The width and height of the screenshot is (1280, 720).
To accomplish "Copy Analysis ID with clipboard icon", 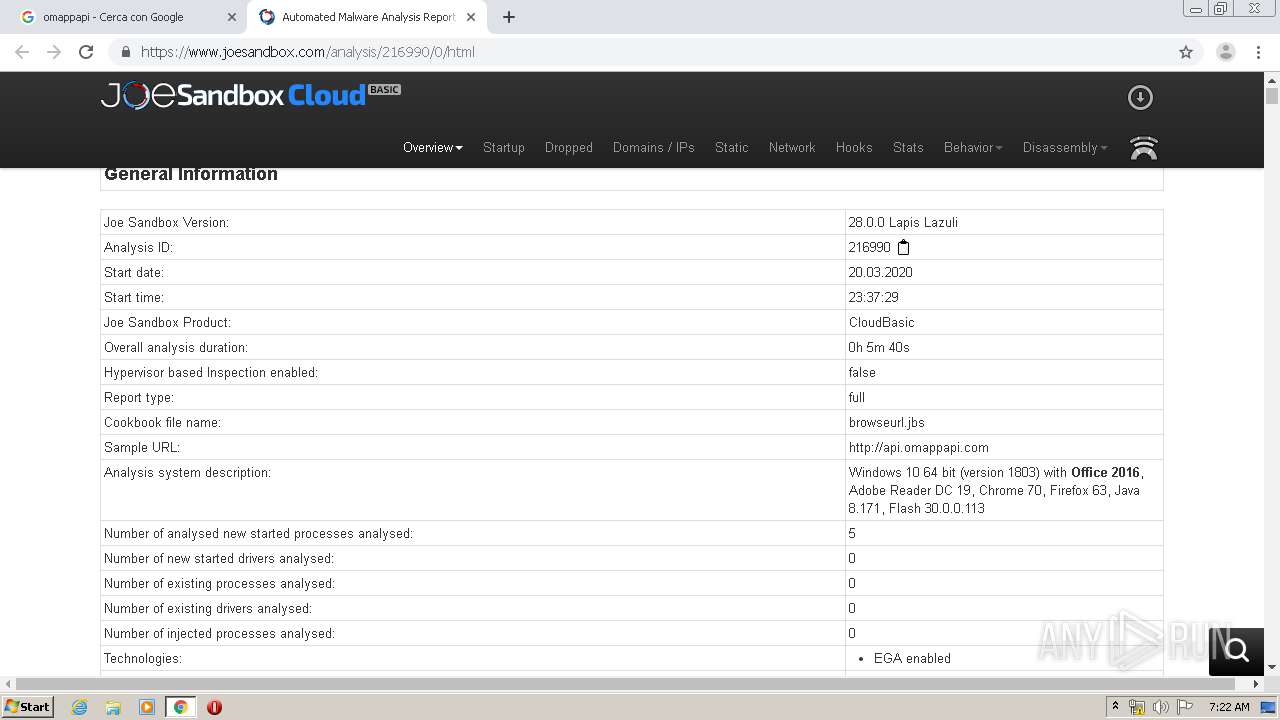I will [x=903, y=247].
